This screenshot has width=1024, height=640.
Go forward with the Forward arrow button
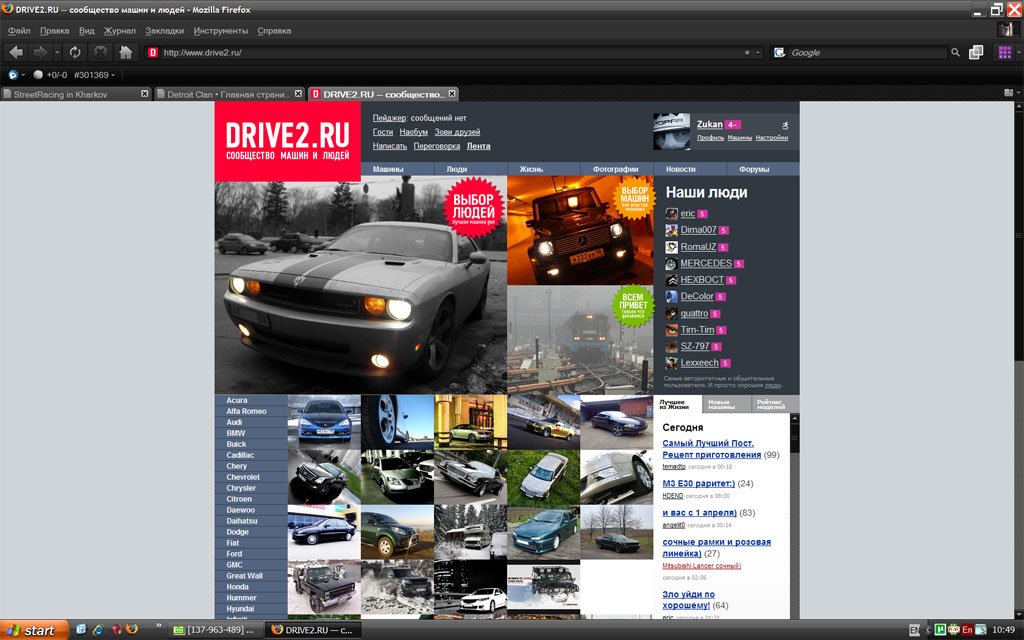tap(40, 52)
